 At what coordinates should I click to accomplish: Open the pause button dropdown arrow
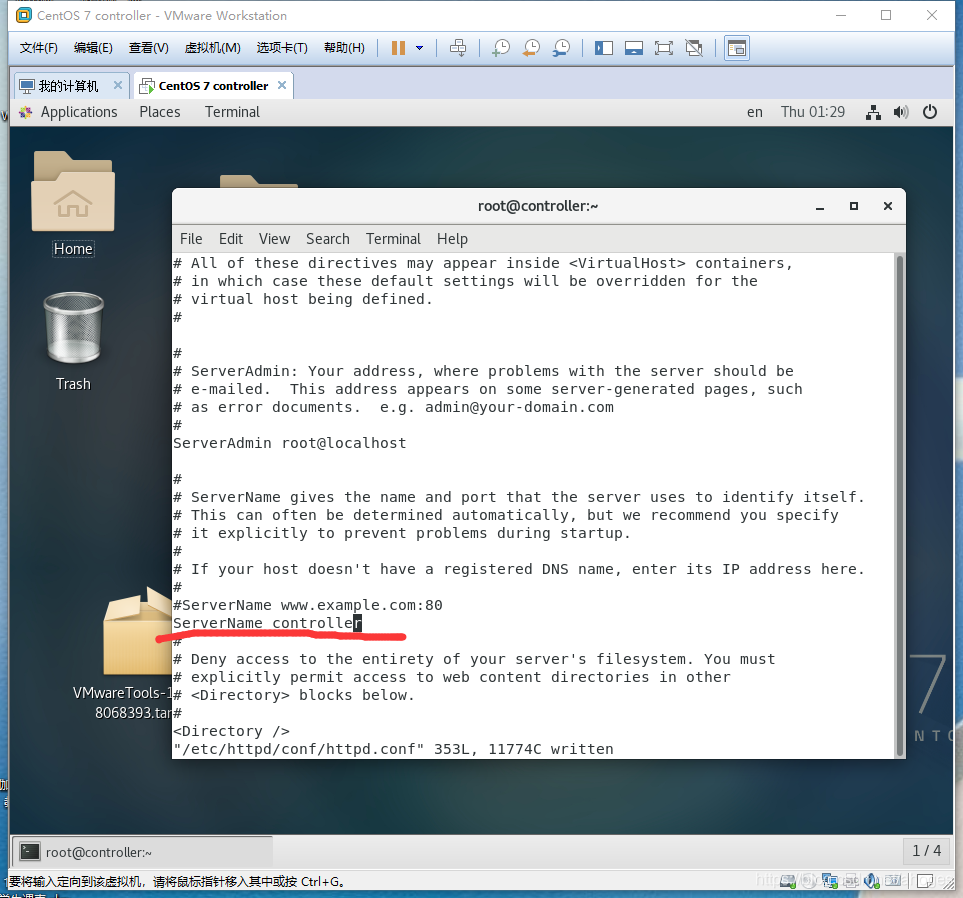420,47
